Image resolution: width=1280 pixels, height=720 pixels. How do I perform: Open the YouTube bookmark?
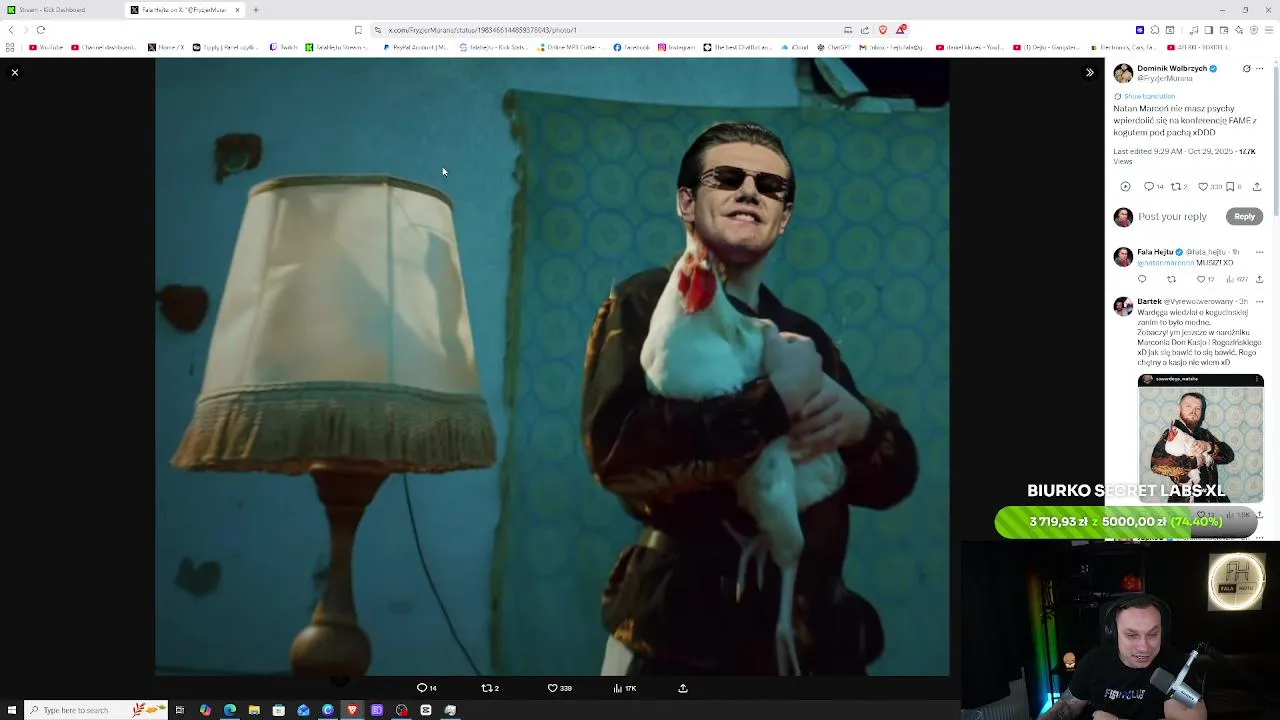46,47
